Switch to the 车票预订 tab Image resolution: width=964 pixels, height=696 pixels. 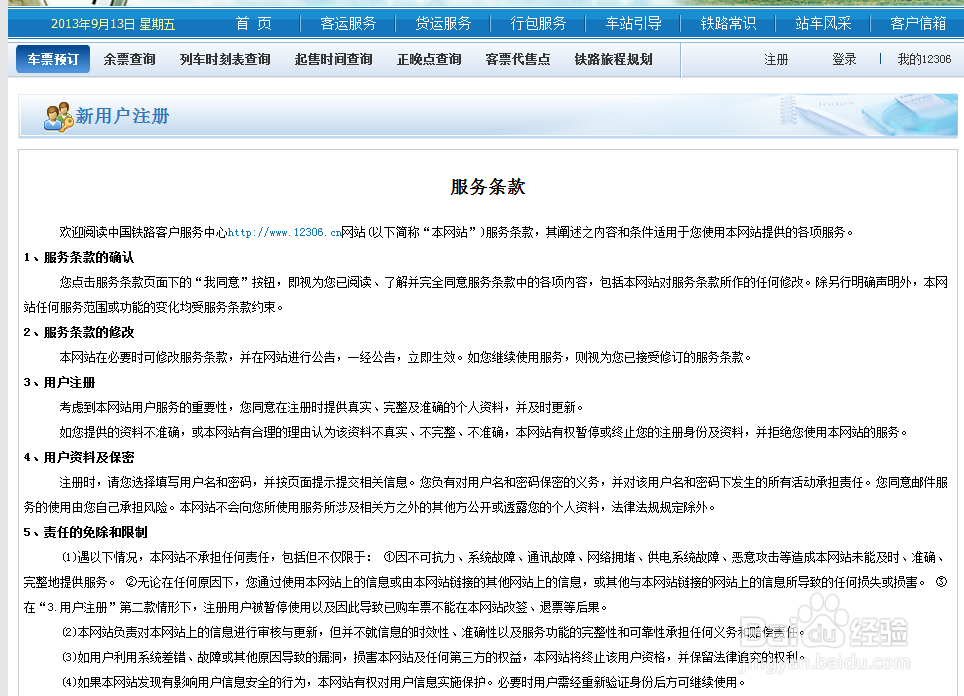click(53, 59)
